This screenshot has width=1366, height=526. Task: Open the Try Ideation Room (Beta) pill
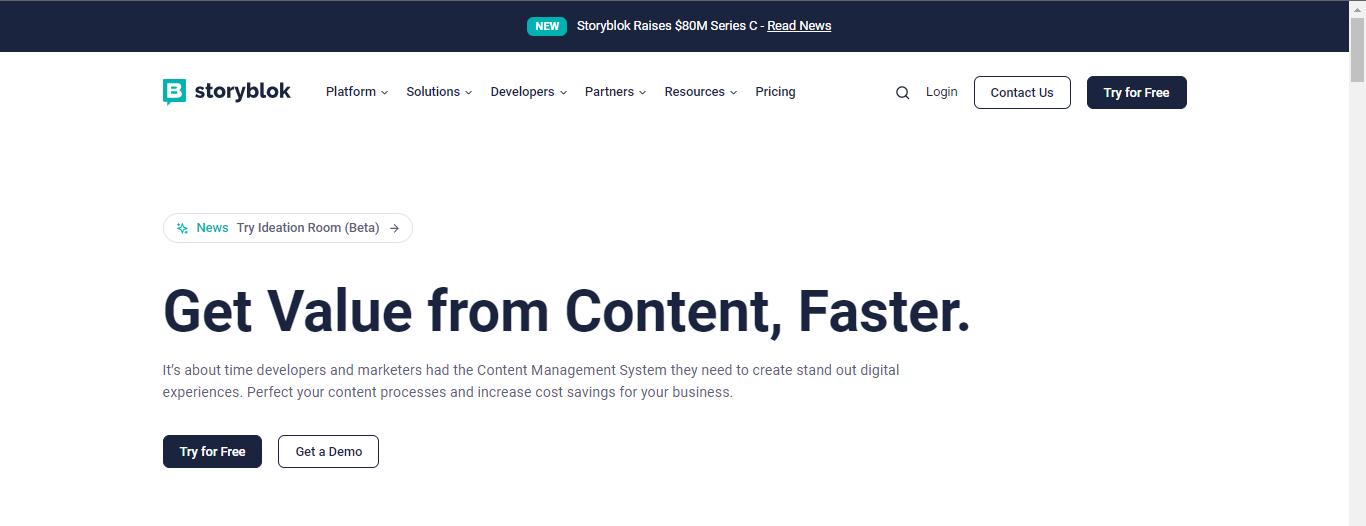coord(288,228)
